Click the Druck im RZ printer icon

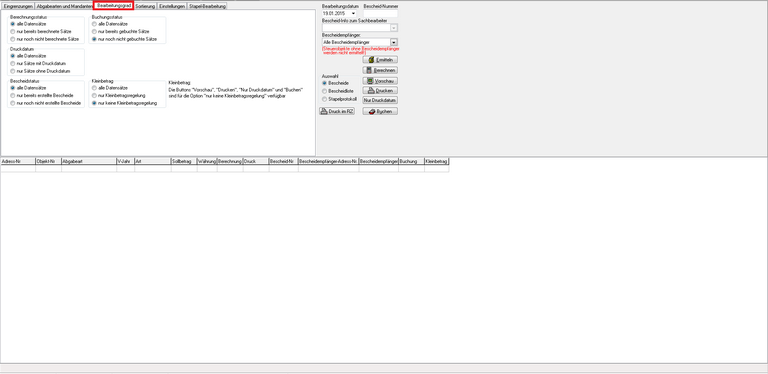pos(337,112)
